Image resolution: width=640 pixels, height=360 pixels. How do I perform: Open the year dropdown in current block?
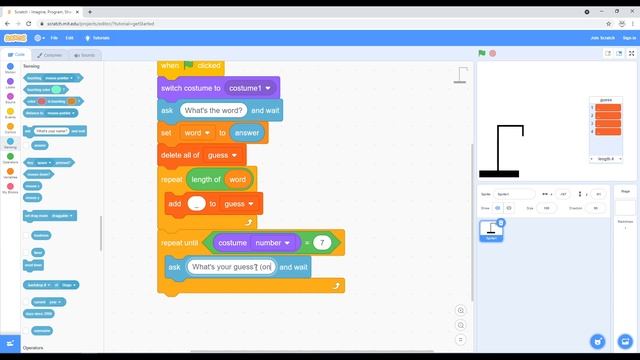tap(60, 302)
